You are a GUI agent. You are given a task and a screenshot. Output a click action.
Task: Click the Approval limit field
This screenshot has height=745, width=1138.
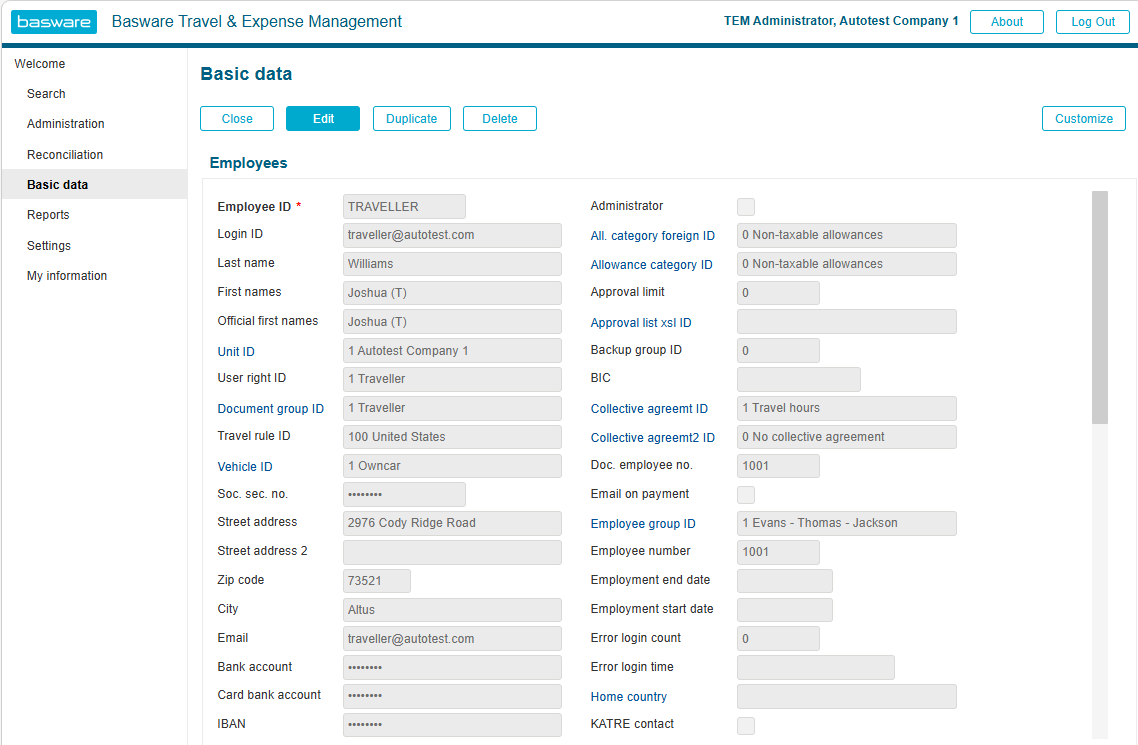click(x=778, y=293)
